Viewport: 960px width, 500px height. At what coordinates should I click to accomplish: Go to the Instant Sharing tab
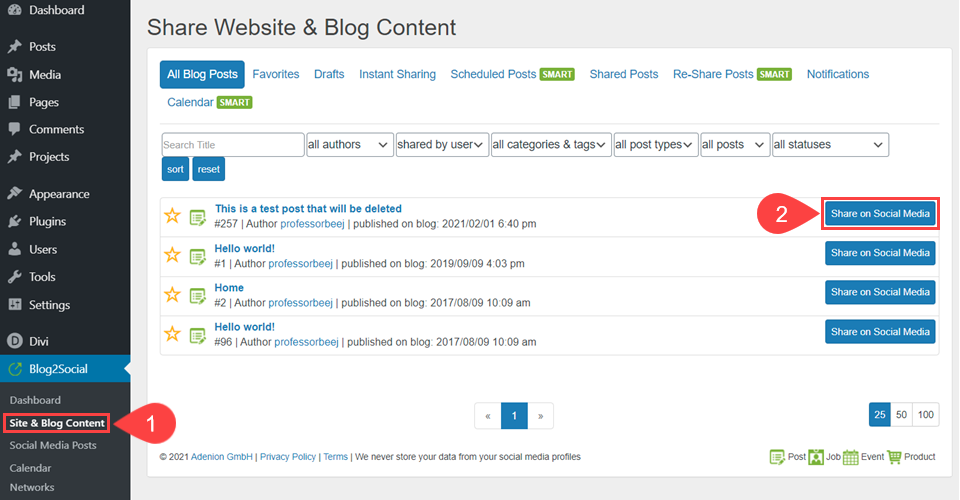click(x=397, y=75)
